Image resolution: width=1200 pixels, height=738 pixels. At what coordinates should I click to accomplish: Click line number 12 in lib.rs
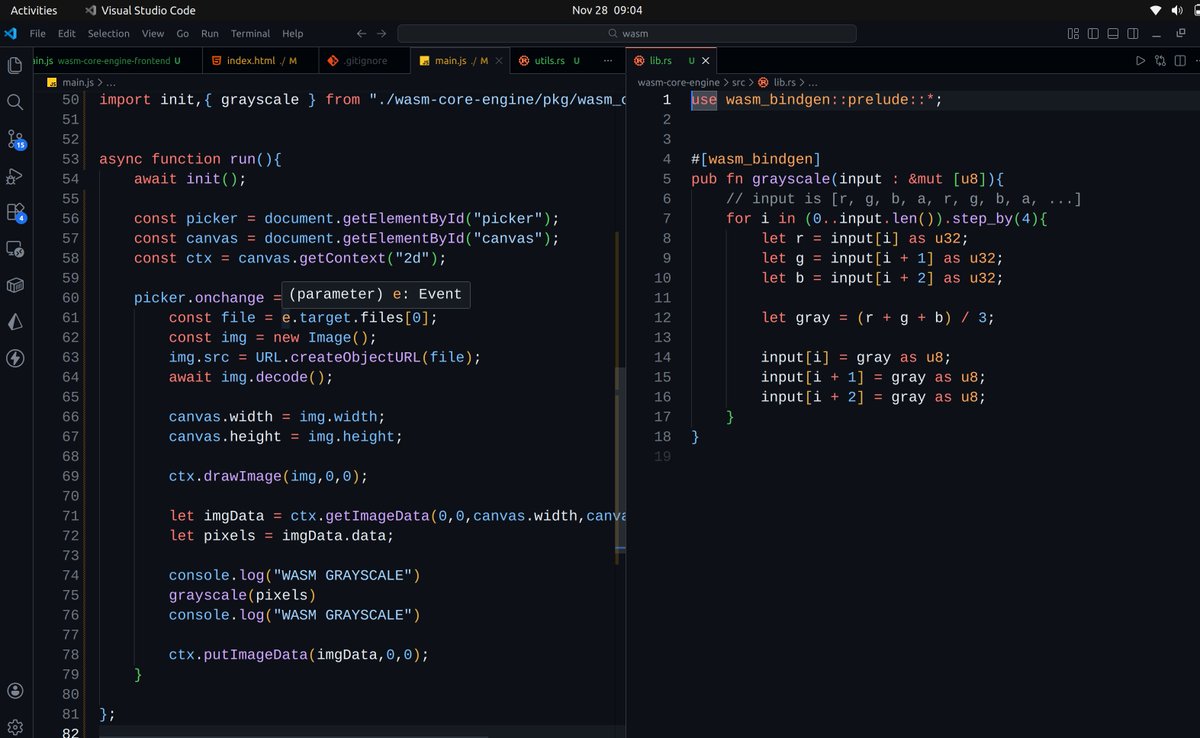662,317
